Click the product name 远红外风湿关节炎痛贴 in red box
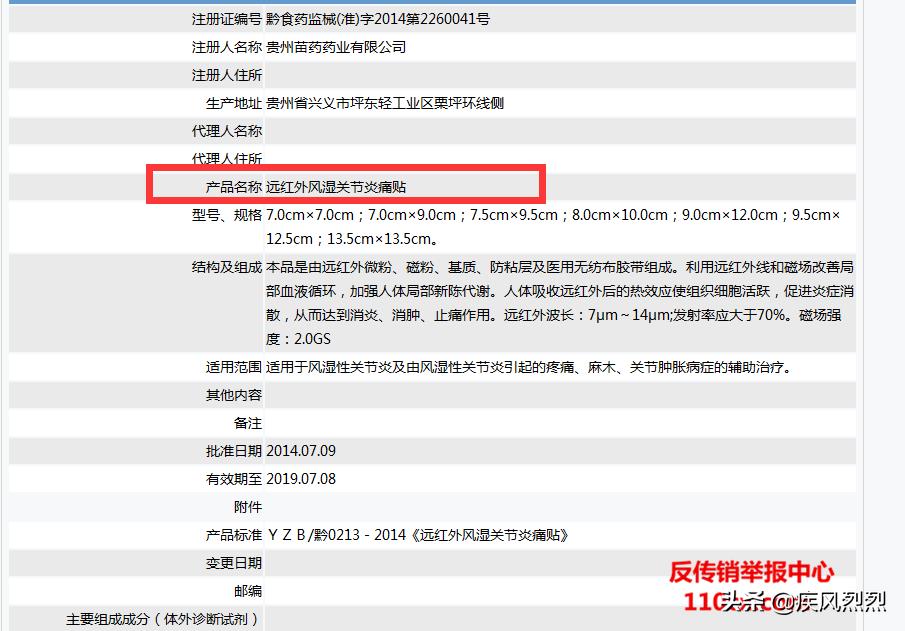The width and height of the screenshot is (905, 631). coord(336,187)
